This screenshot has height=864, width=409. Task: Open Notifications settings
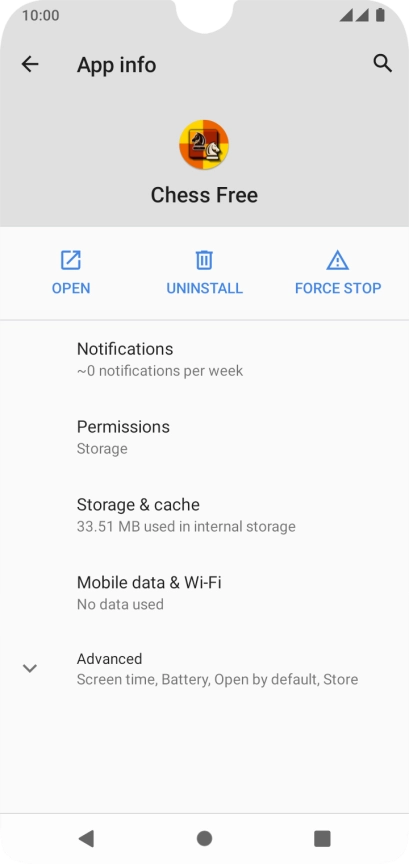pyautogui.click(x=204, y=360)
